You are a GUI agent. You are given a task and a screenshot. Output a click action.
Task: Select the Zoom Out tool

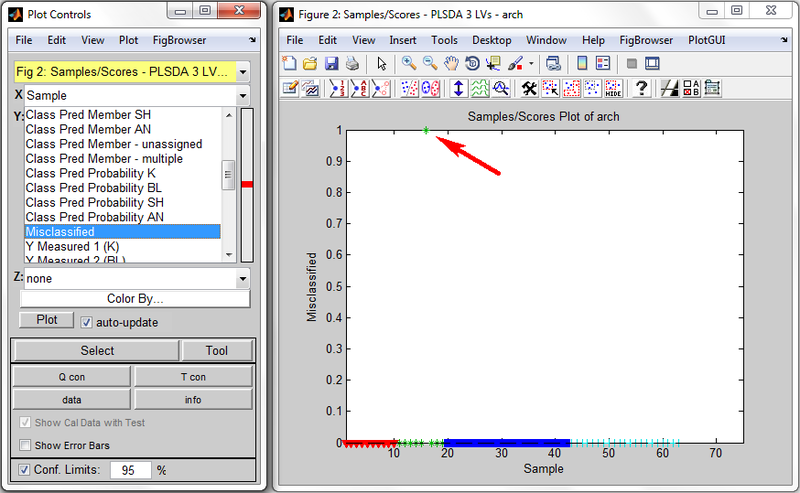coord(430,63)
